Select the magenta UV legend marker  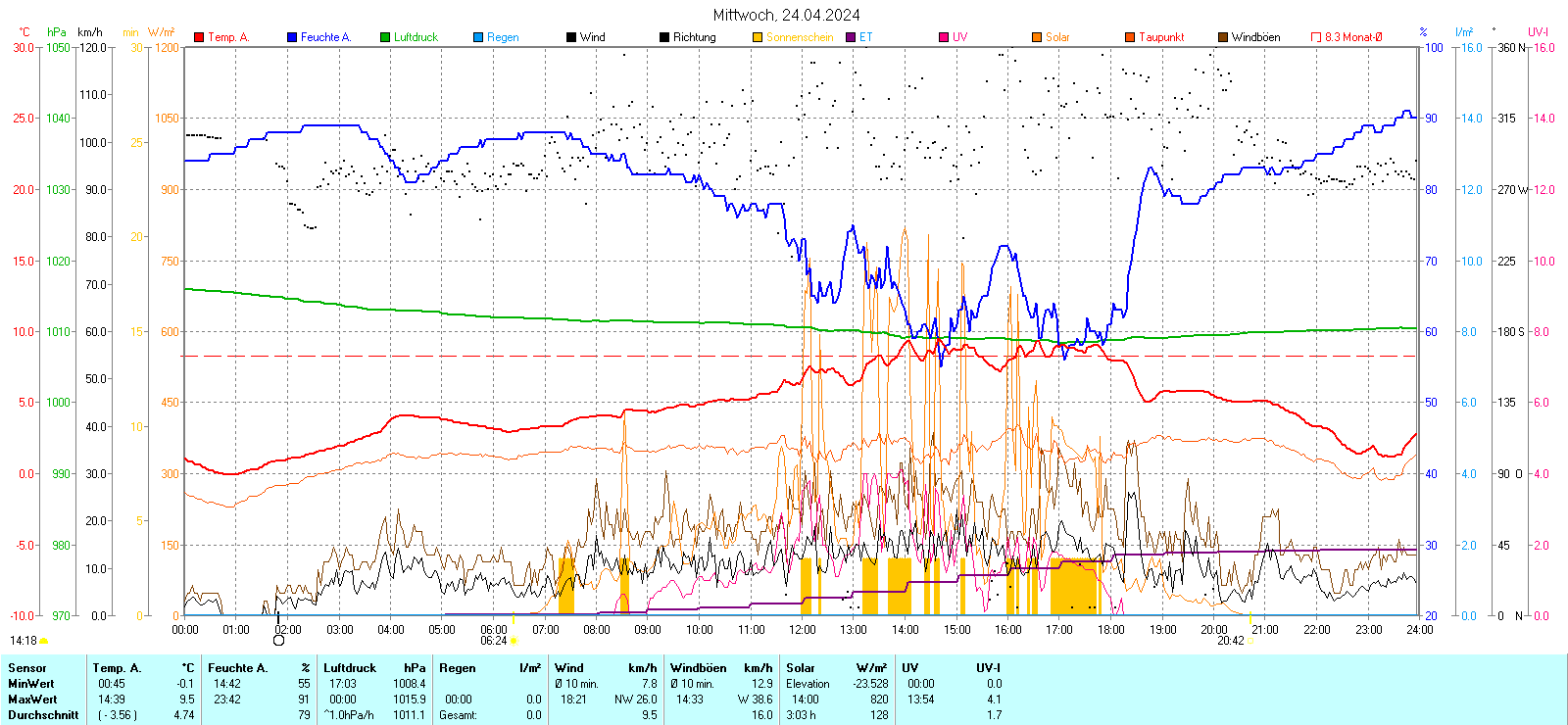(x=944, y=37)
